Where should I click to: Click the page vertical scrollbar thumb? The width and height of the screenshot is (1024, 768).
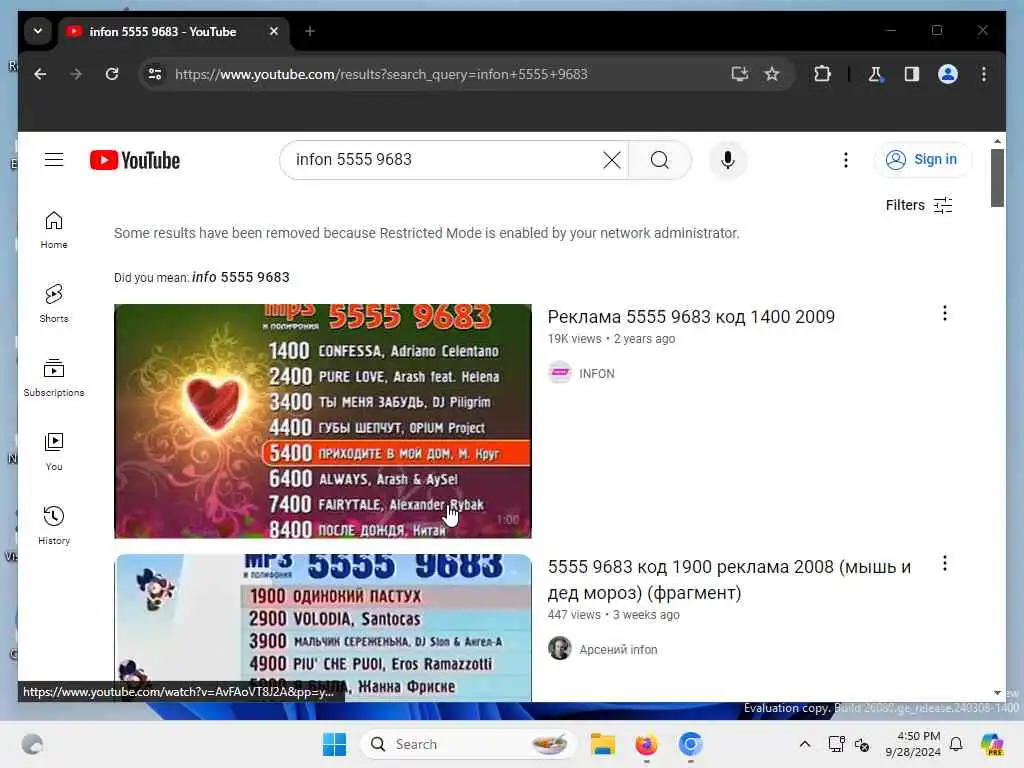pos(997,178)
